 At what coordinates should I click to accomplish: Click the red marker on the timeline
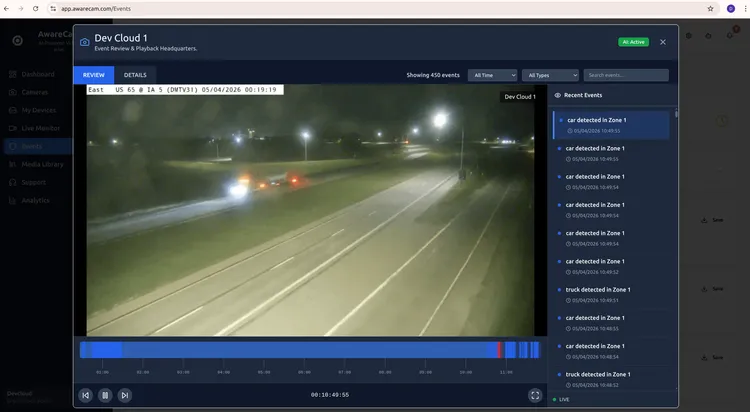pos(499,350)
